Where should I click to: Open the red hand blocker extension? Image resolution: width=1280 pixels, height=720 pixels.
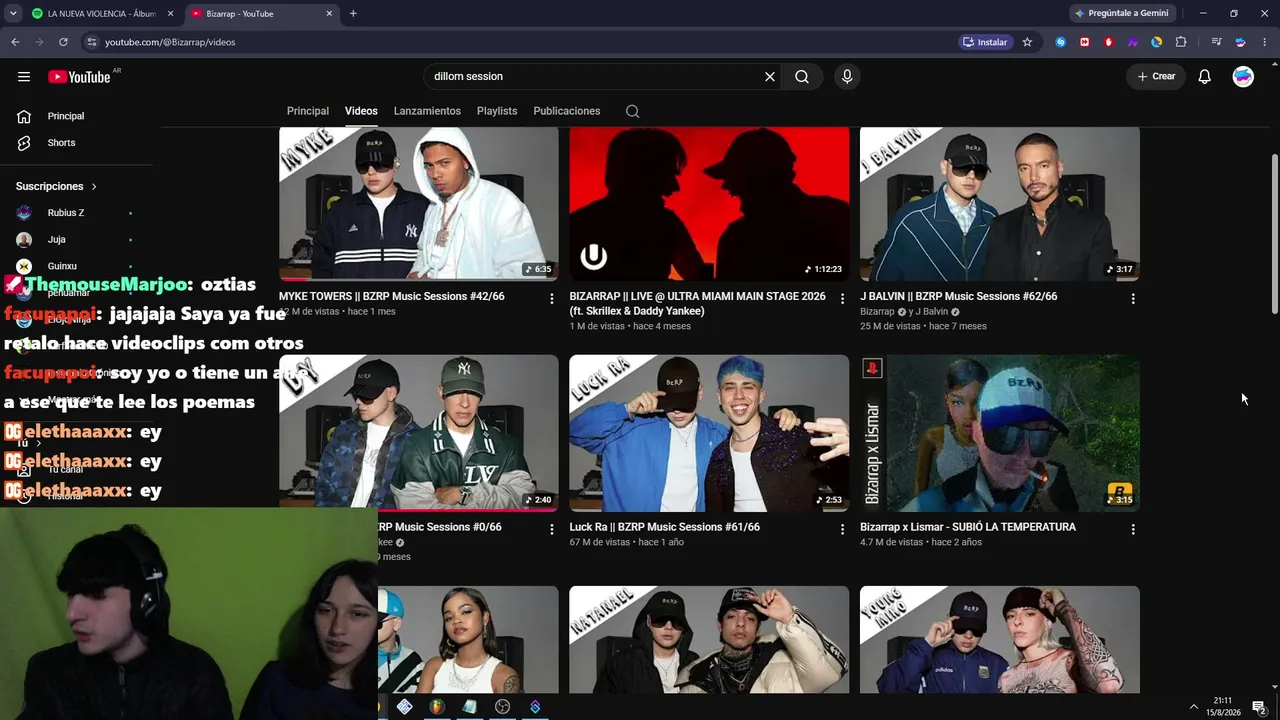pyautogui.click(x=1109, y=42)
